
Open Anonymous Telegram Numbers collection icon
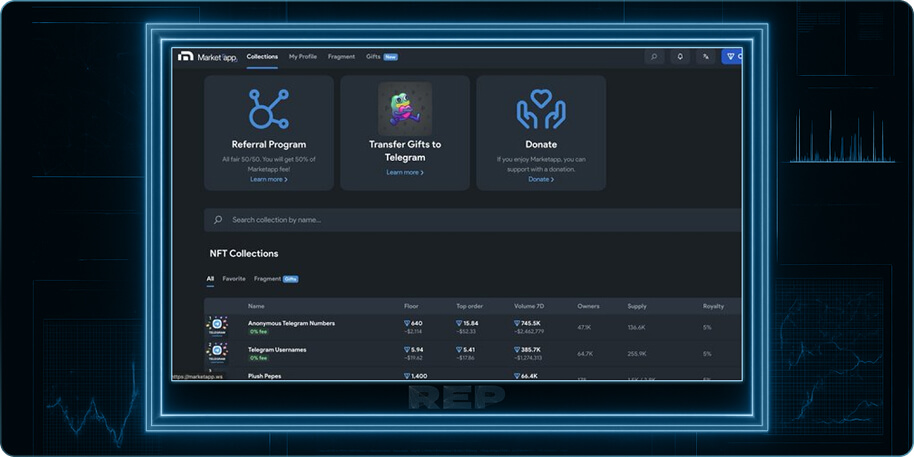217,327
